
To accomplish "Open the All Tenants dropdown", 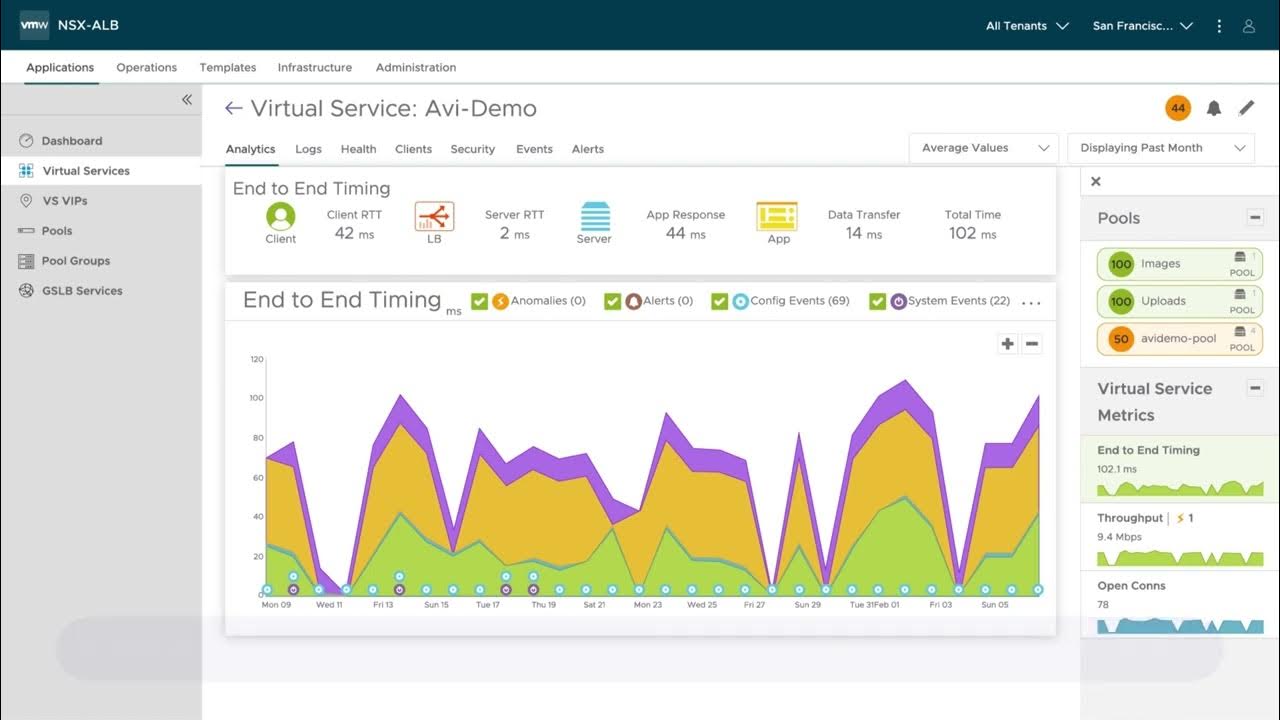I will point(1027,26).
